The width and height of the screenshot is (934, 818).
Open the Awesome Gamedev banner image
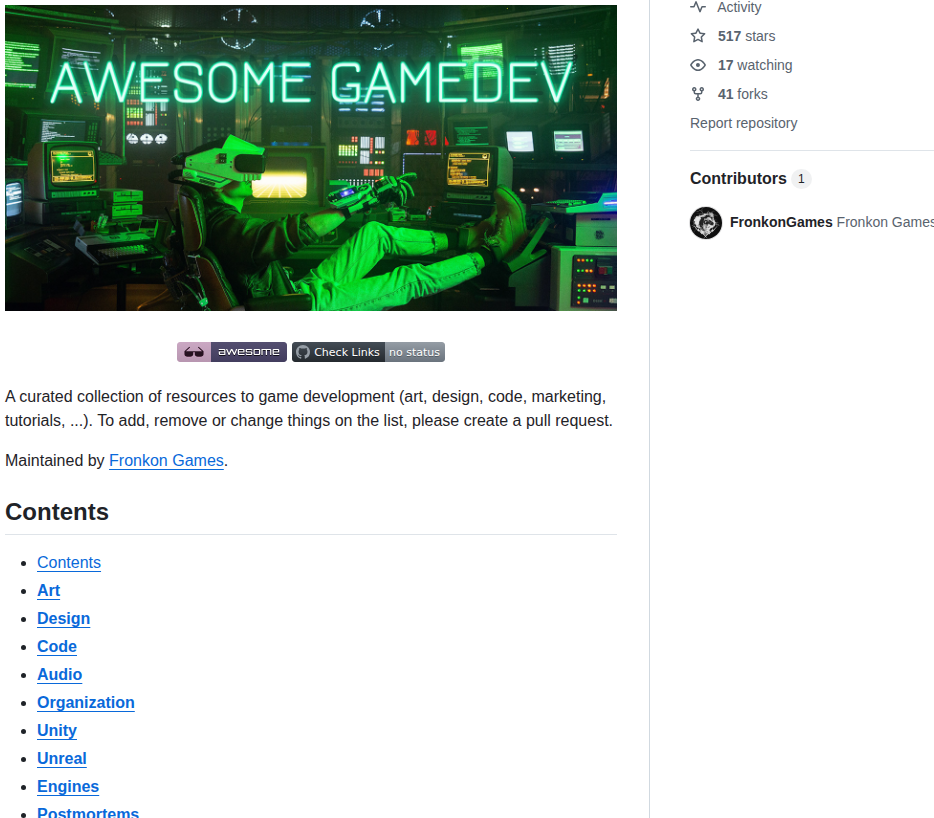tap(311, 158)
